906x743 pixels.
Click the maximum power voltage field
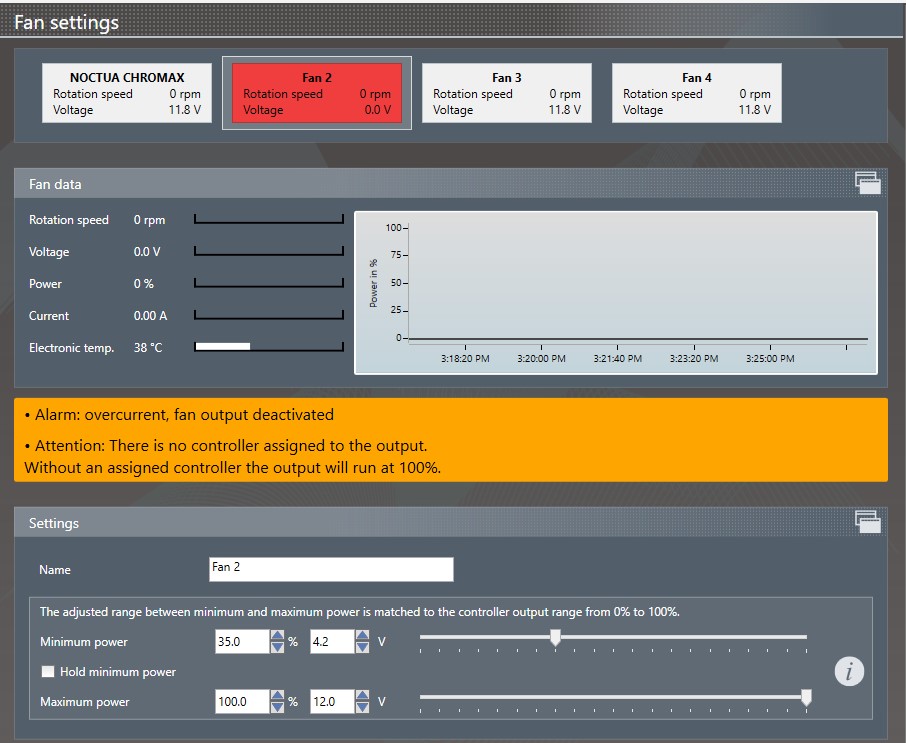331,702
